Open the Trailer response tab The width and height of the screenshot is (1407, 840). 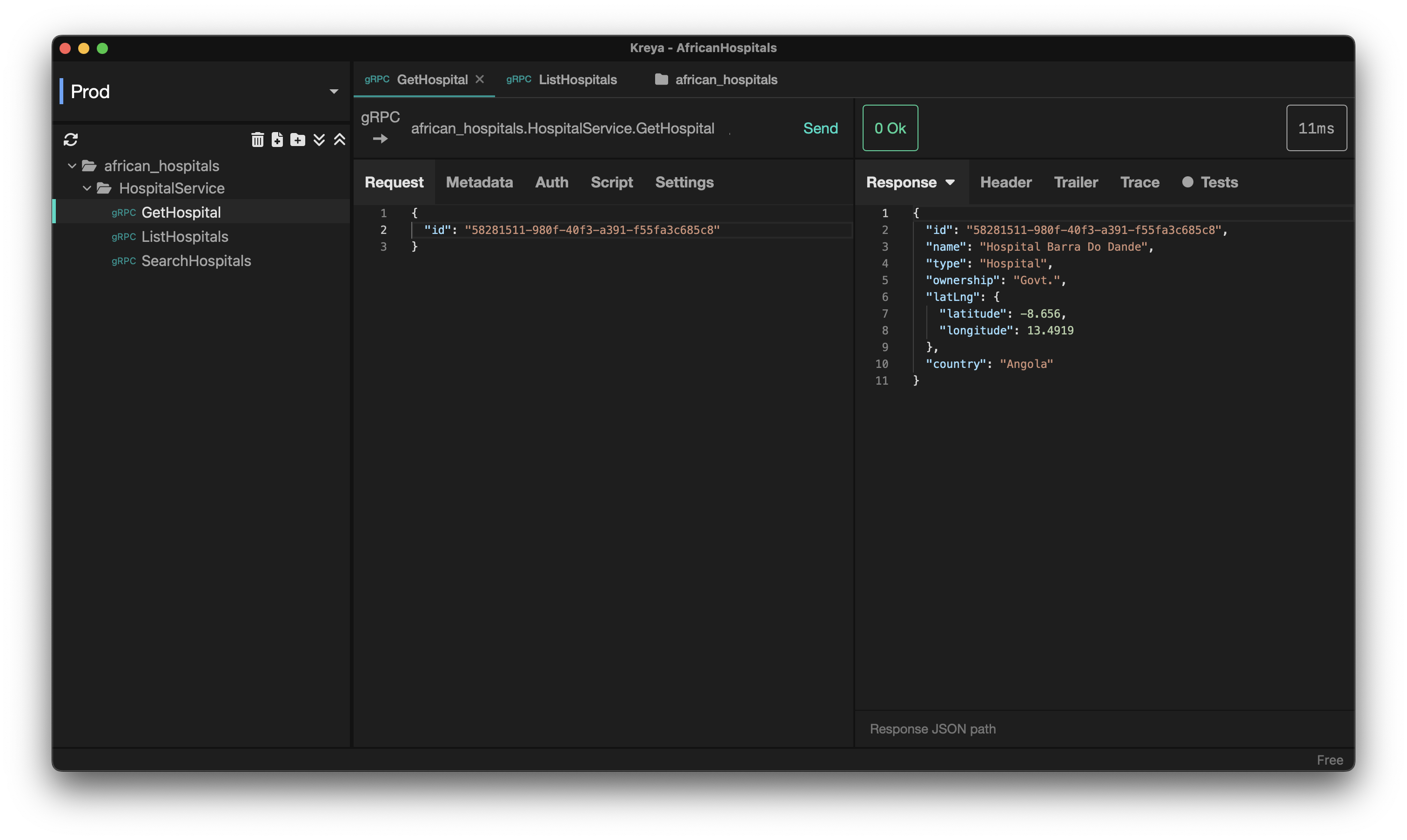(1076, 182)
